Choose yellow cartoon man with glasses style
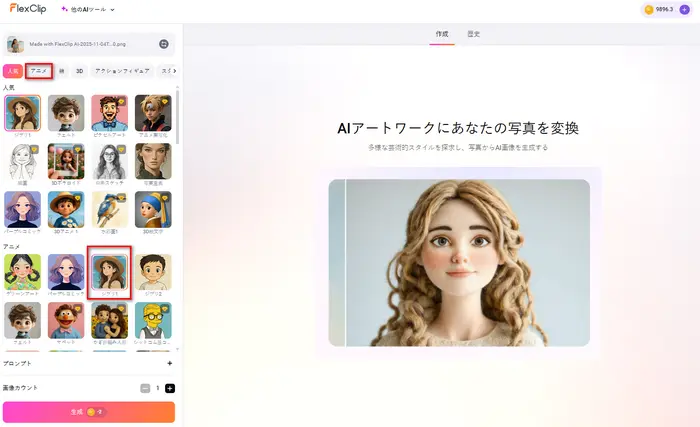The image size is (700, 427). 153,320
